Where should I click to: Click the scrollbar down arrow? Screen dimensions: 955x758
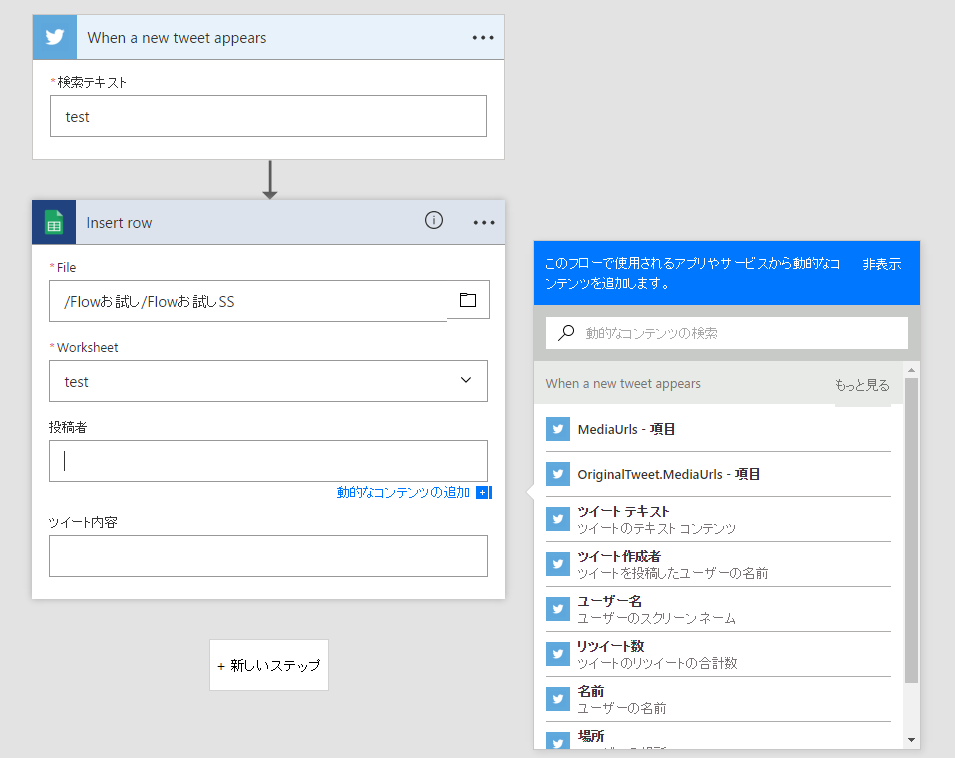pos(911,740)
